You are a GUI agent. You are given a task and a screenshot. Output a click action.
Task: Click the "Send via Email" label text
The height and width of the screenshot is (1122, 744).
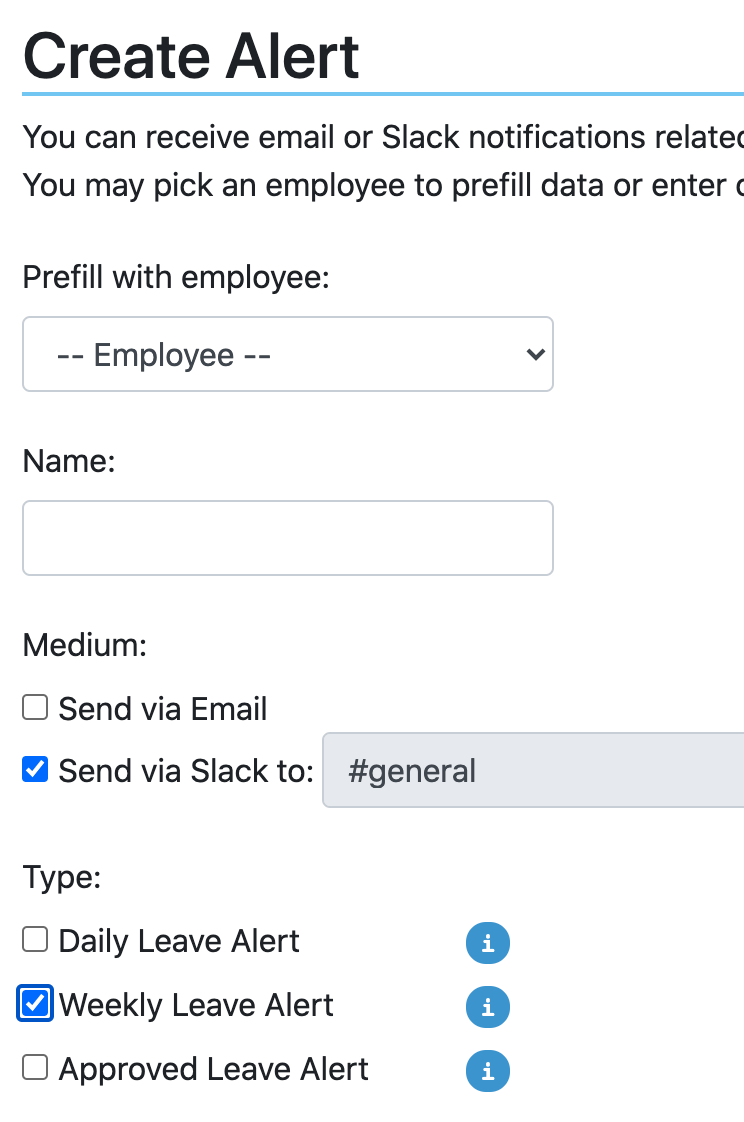click(x=163, y=709)
